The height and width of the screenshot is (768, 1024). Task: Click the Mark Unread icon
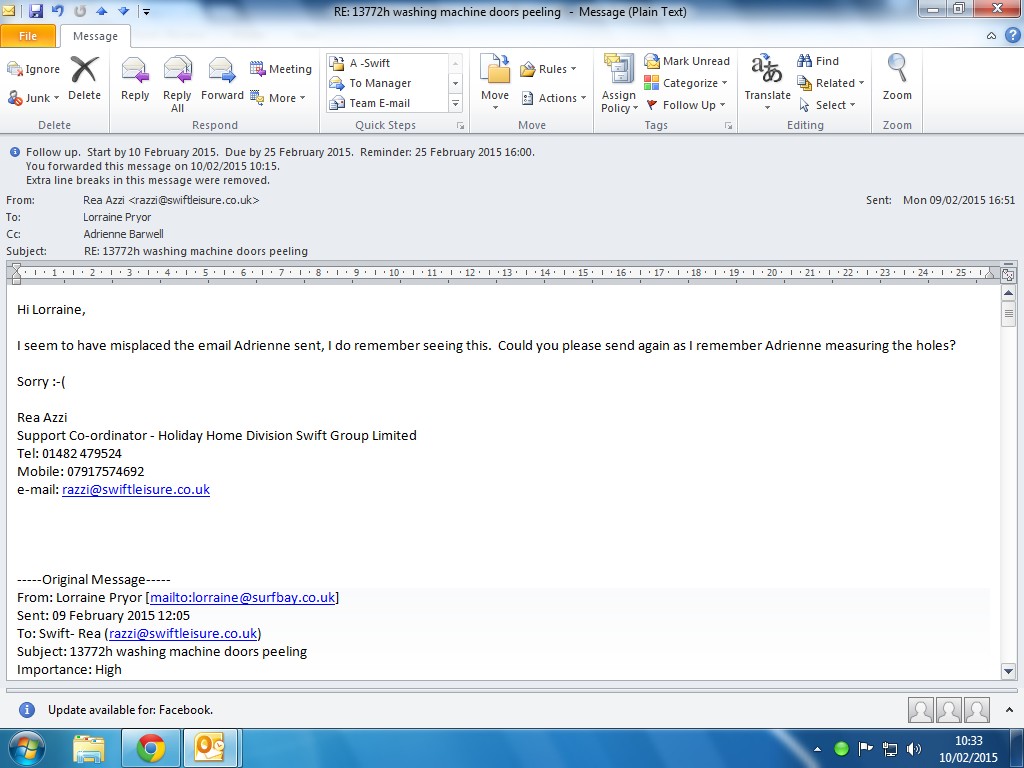(652, 61)
